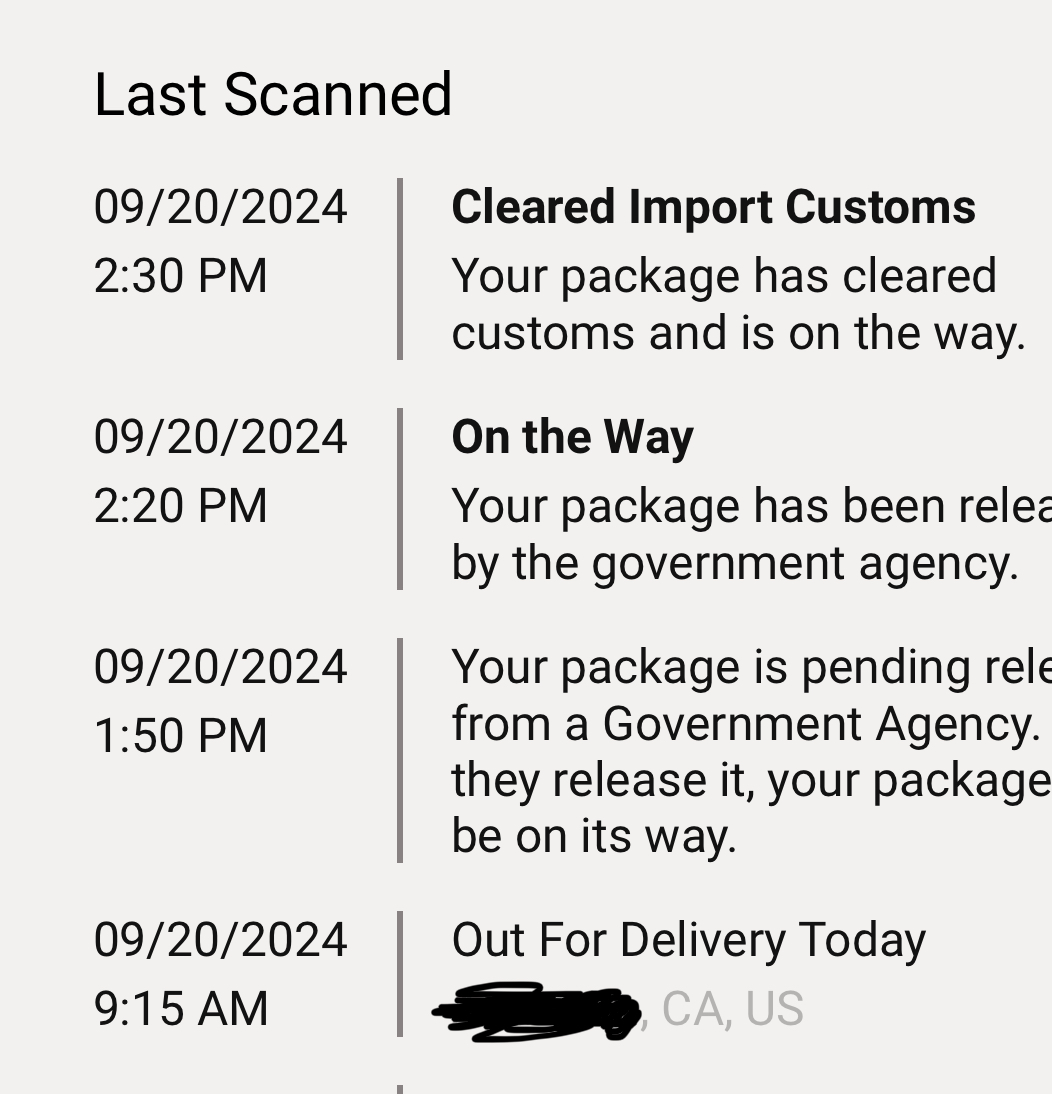Click the 1:50 PM timestamp

181,735
